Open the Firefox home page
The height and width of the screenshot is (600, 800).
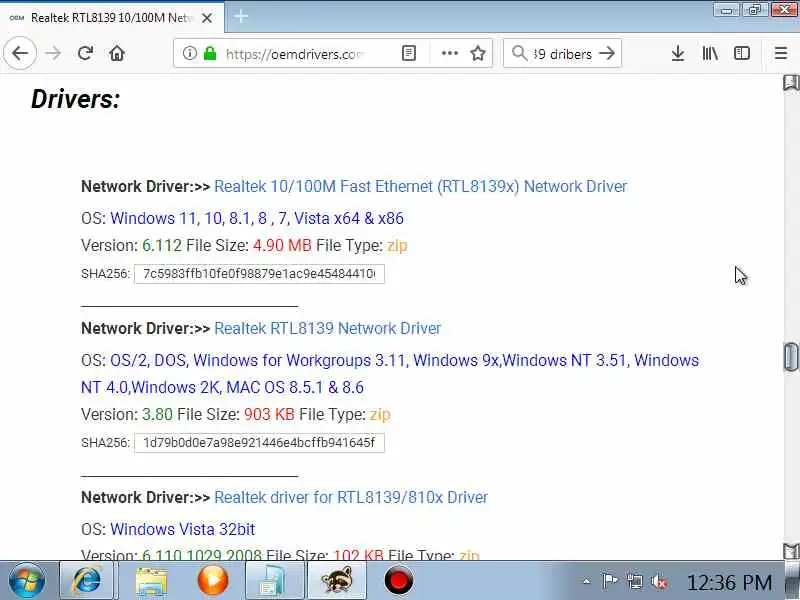pyautogui.click(x=117, y=53)
